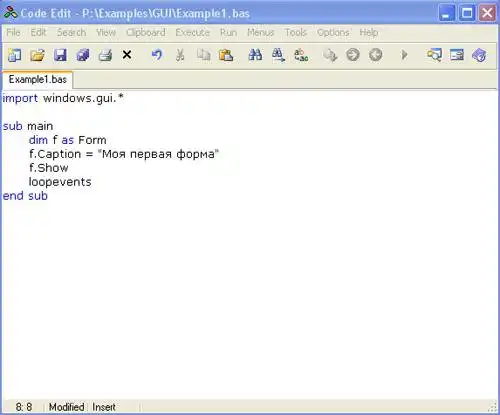Paste from clipboard using the toolbar icon
The image size is (500, 415).
(226, 55)
